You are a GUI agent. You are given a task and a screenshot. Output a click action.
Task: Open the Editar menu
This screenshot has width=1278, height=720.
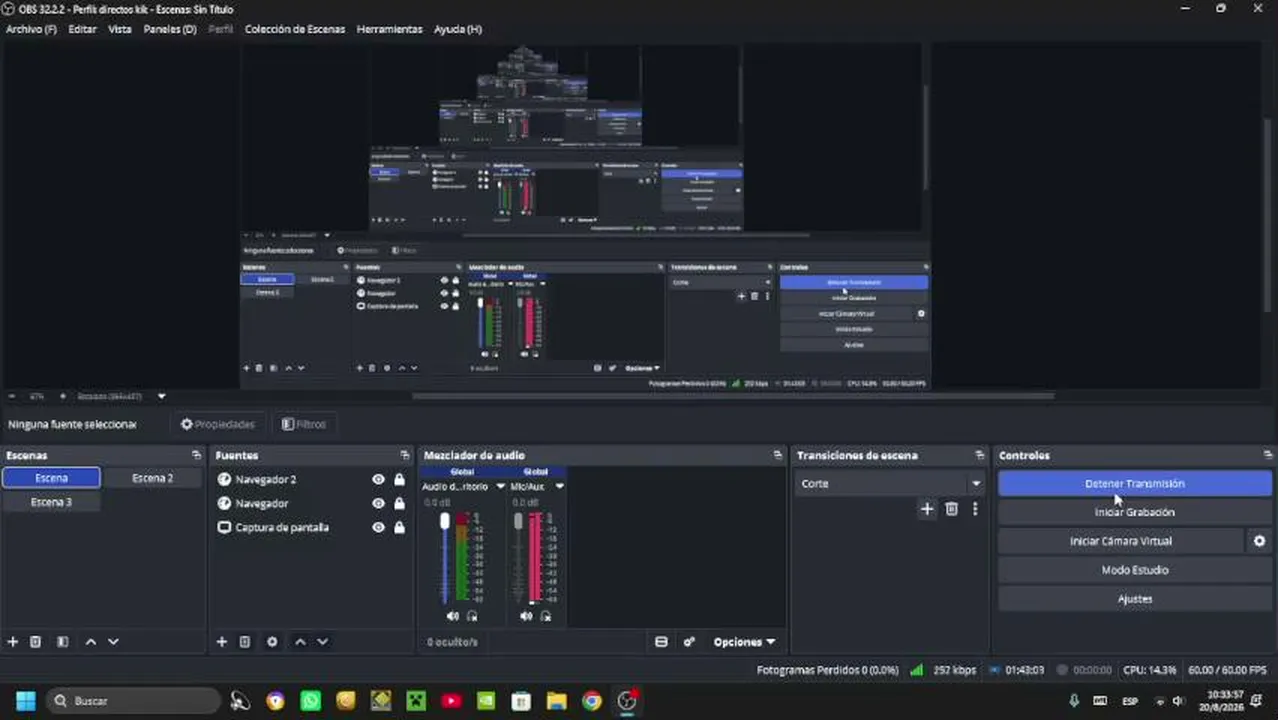click(x=82, y=29)
